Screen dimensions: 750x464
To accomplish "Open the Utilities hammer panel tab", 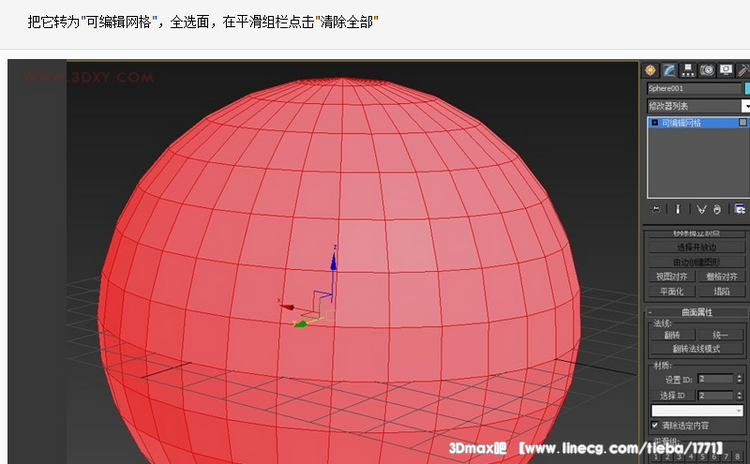I will 743,70.
